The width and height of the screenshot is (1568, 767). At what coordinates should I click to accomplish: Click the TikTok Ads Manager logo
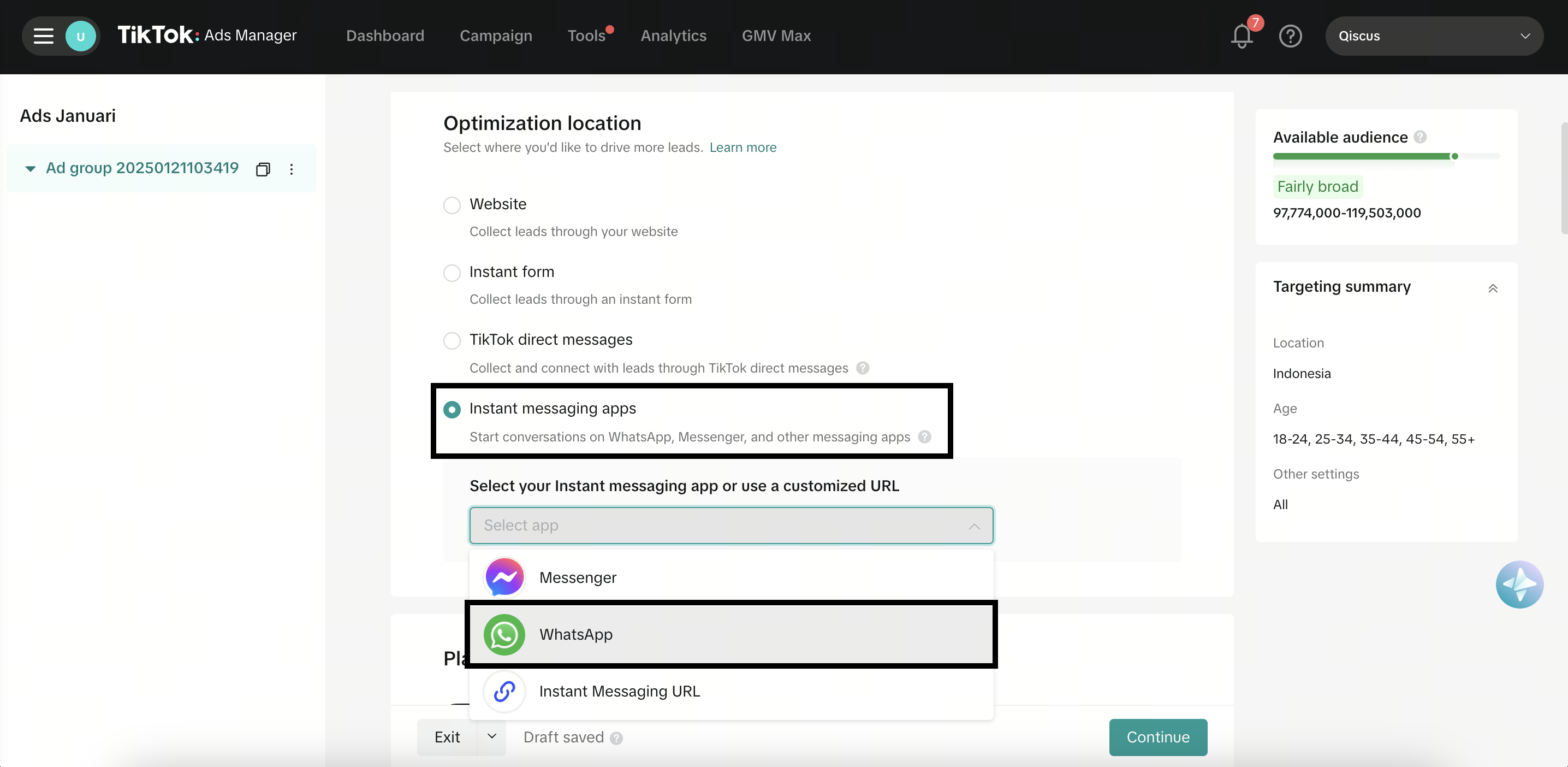(x=207, y=36)
